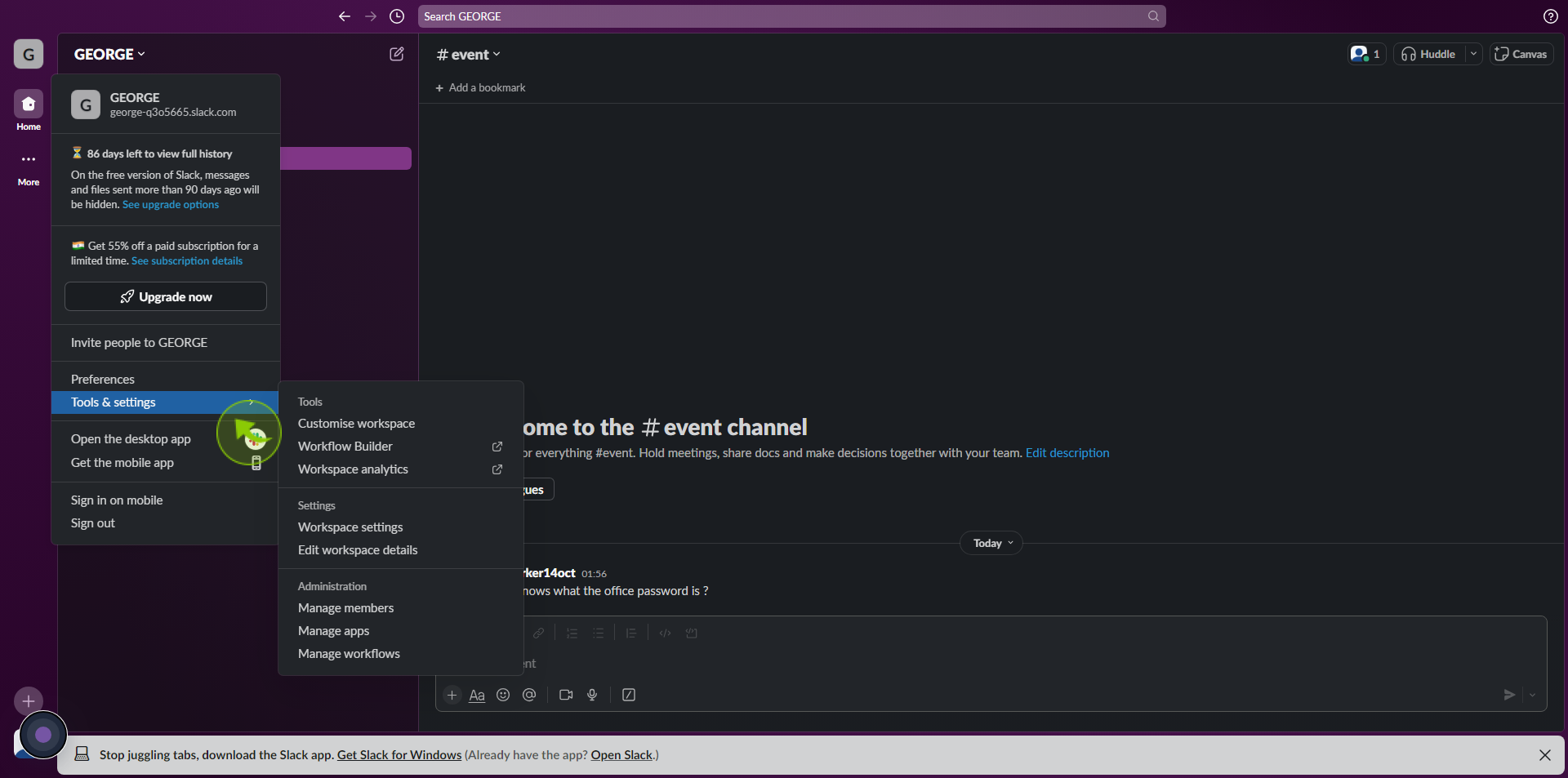
Task: Open the emoji picker
Action: pyautogui.click(x=503, y=695)
